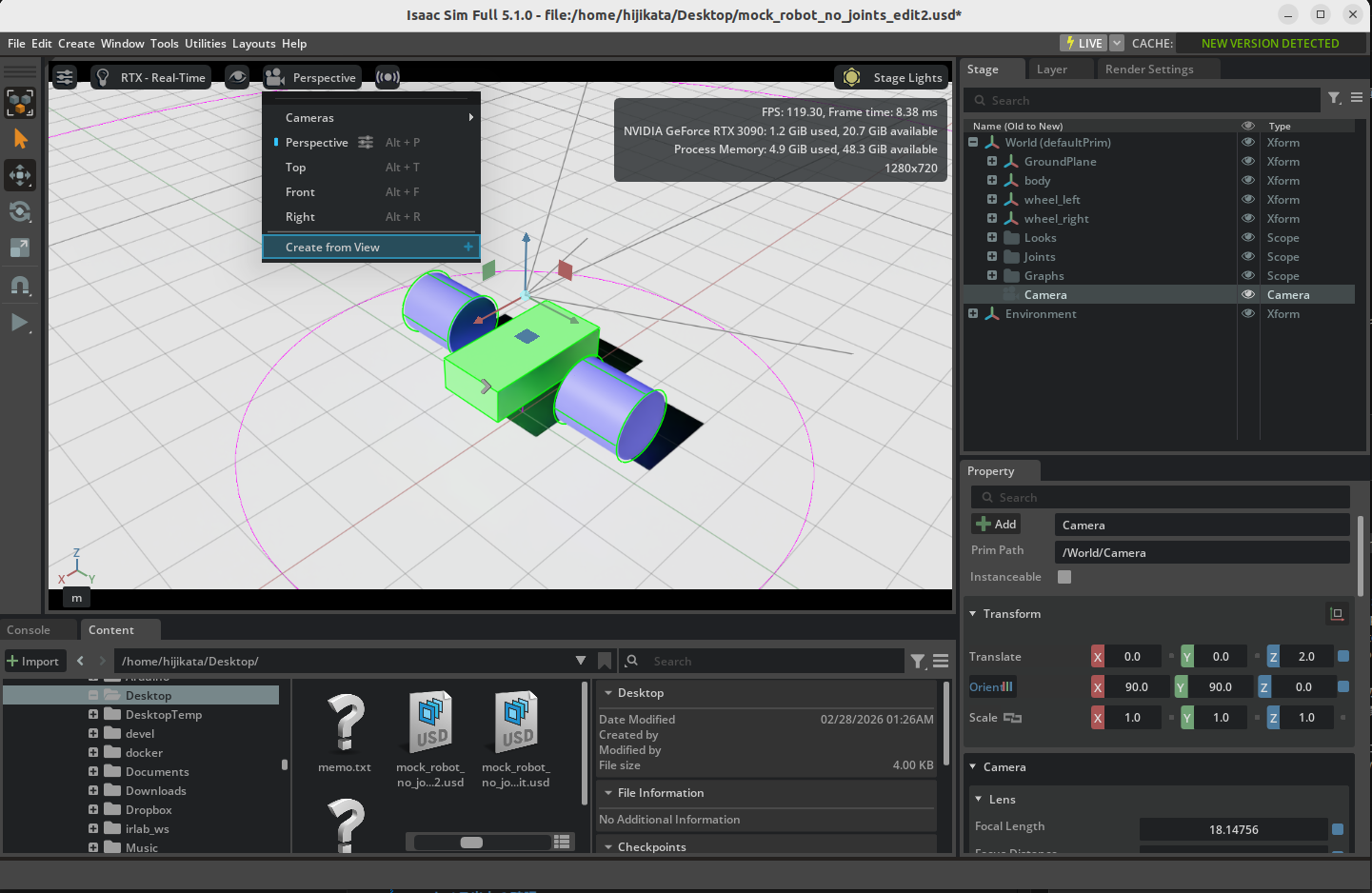
Task: Enable the Snap tool (magnet icon)
Action: point(20,285)
